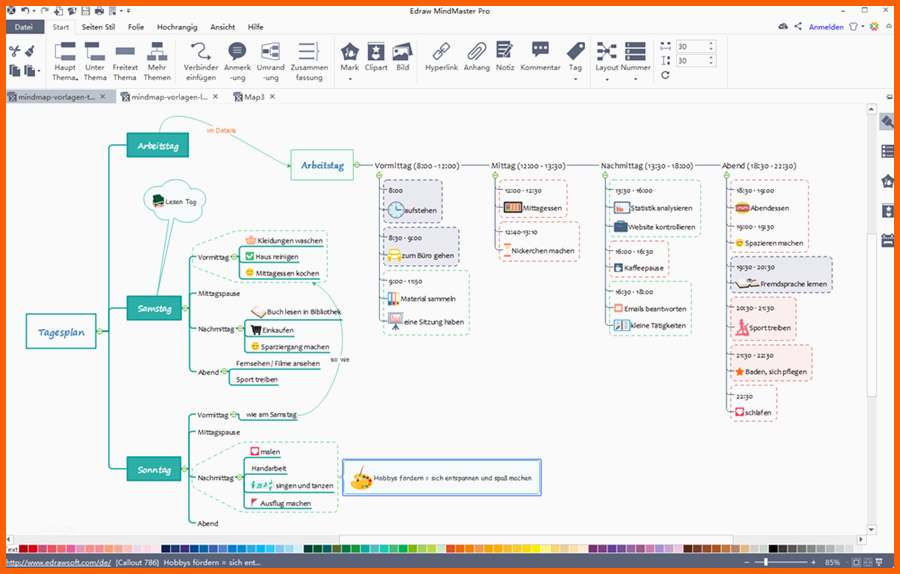900x574 pixels.
Task: Open the Datei menu
Action: click(24, 27)
